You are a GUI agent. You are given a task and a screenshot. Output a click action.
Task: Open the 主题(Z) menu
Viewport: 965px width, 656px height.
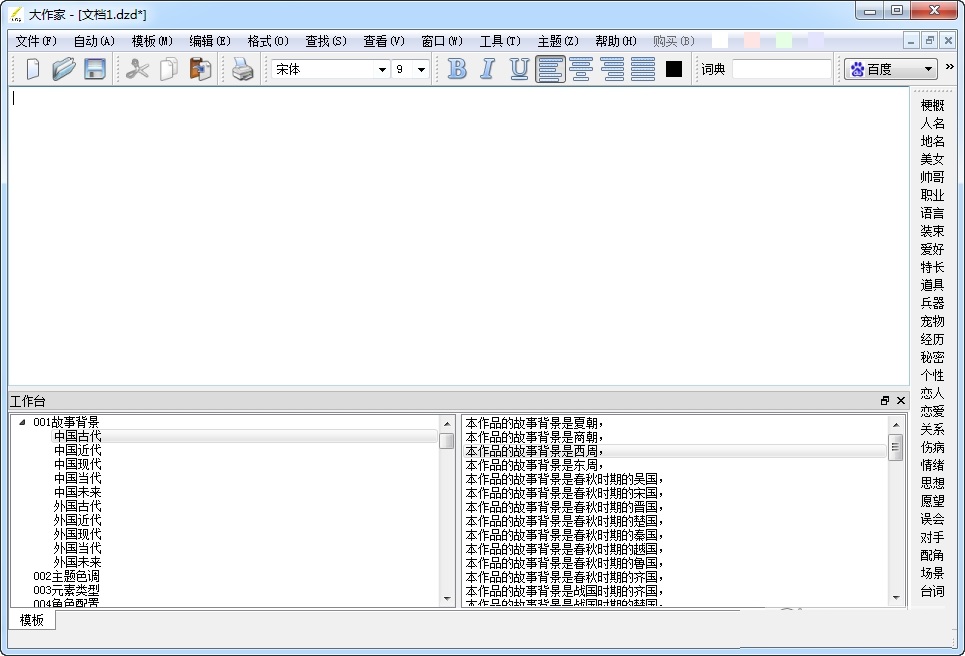pos(558,41)
